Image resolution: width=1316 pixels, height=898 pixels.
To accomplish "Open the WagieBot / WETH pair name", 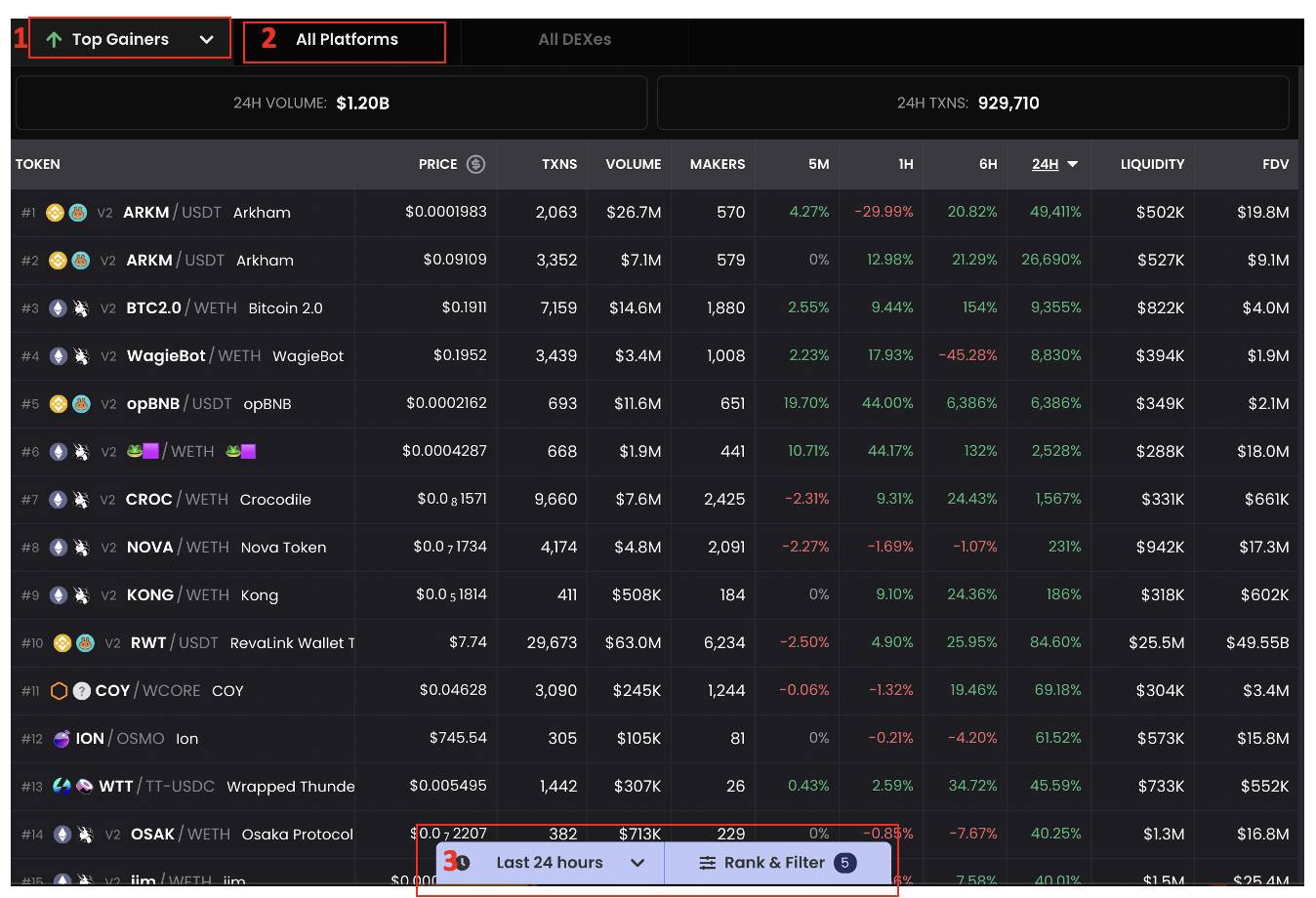I will (193, 356).
